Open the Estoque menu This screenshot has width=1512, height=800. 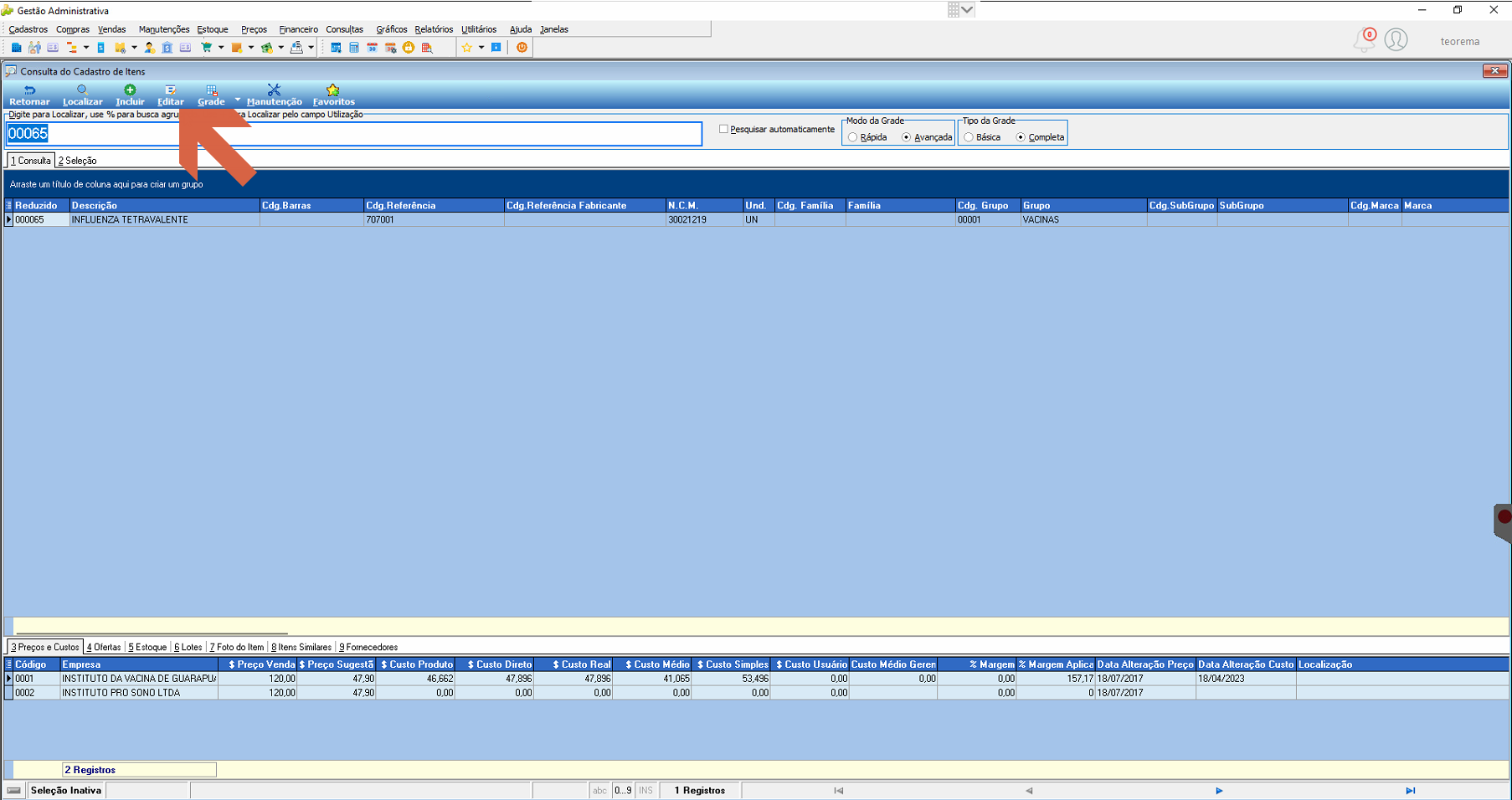(213, 29)
